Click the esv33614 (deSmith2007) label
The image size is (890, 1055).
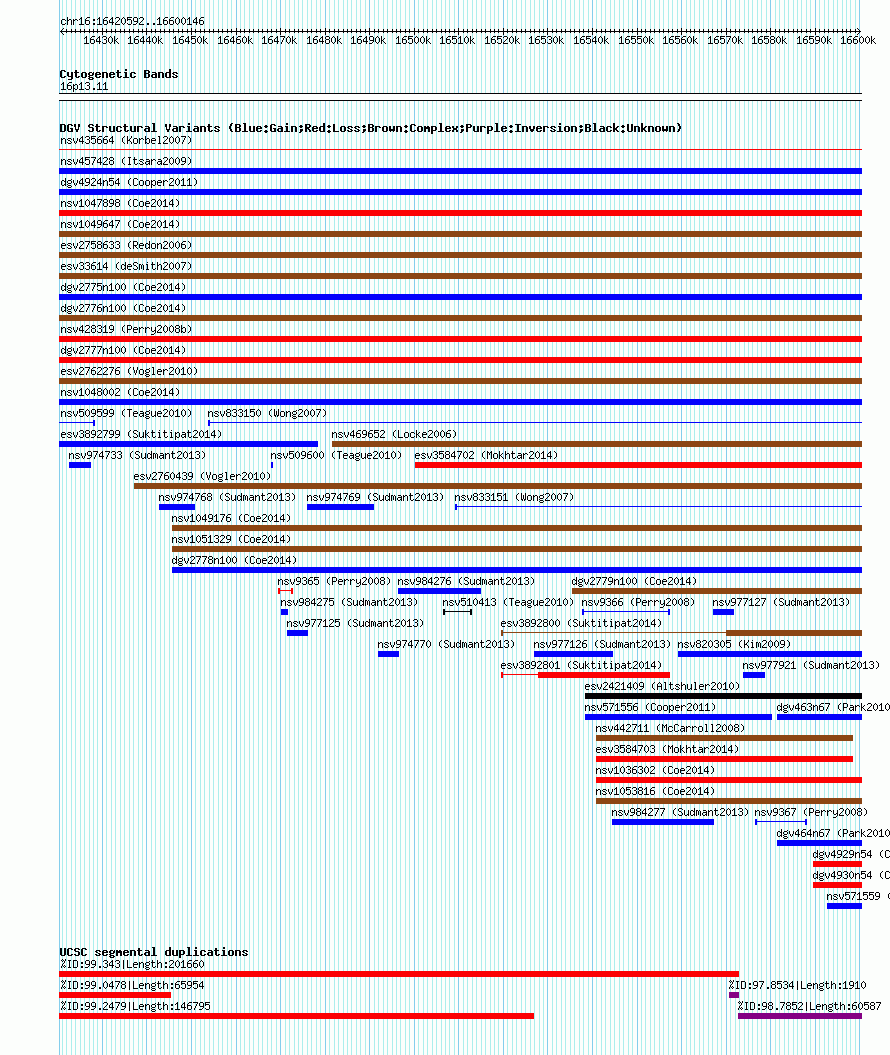tap(126, 266)
